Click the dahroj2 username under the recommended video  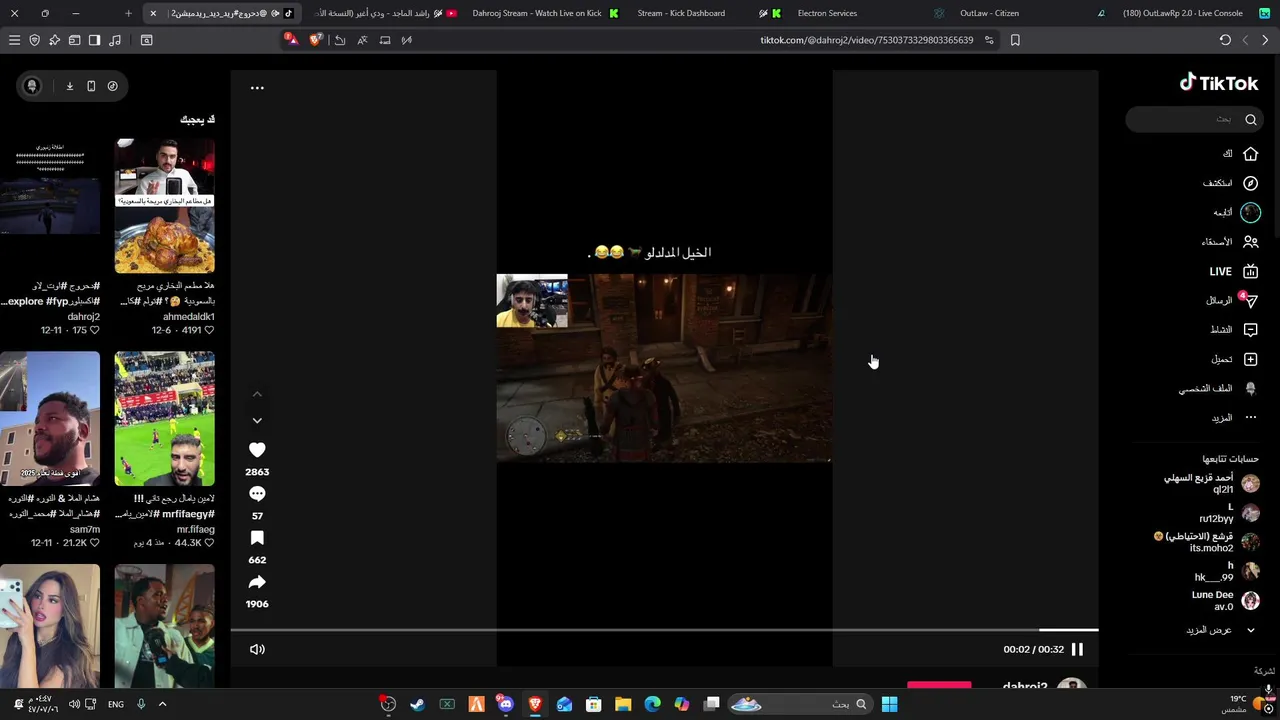[x=84, y=317]
